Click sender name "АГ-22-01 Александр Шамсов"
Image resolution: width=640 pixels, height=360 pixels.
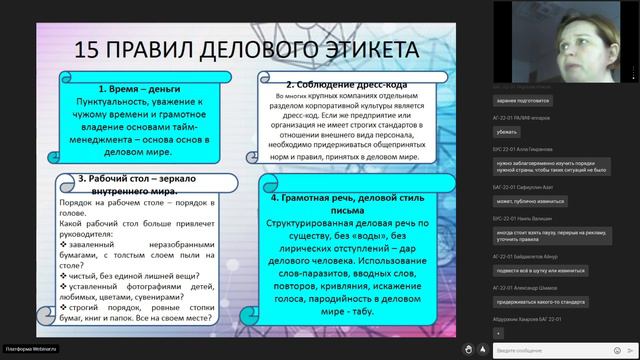click(x=525, y=288)
